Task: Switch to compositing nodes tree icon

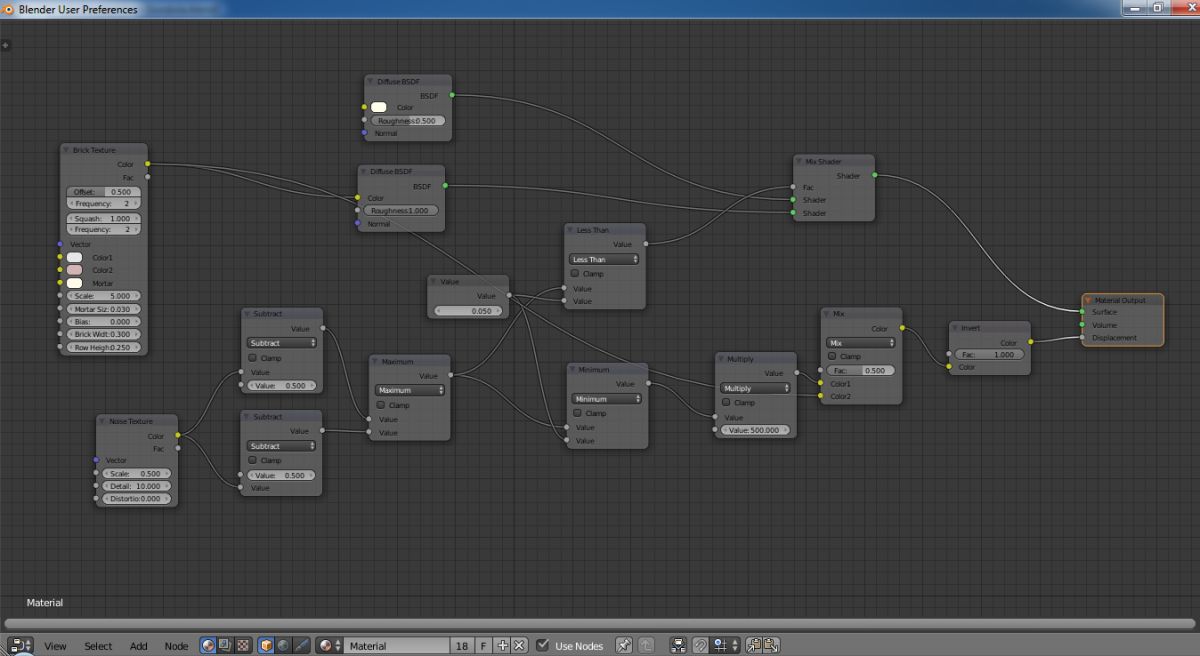Action: [225, 646]
